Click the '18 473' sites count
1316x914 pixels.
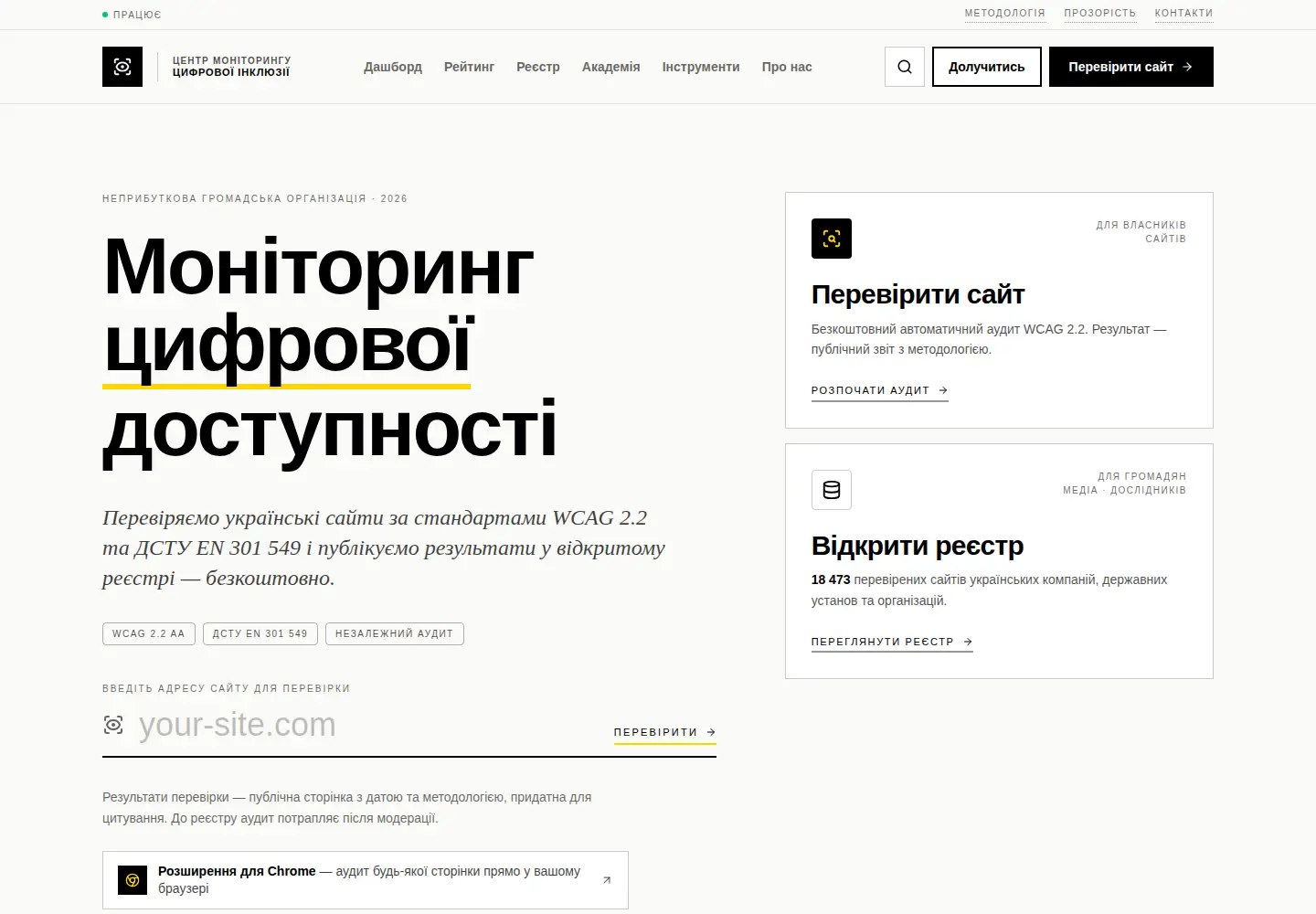point(831,579)
